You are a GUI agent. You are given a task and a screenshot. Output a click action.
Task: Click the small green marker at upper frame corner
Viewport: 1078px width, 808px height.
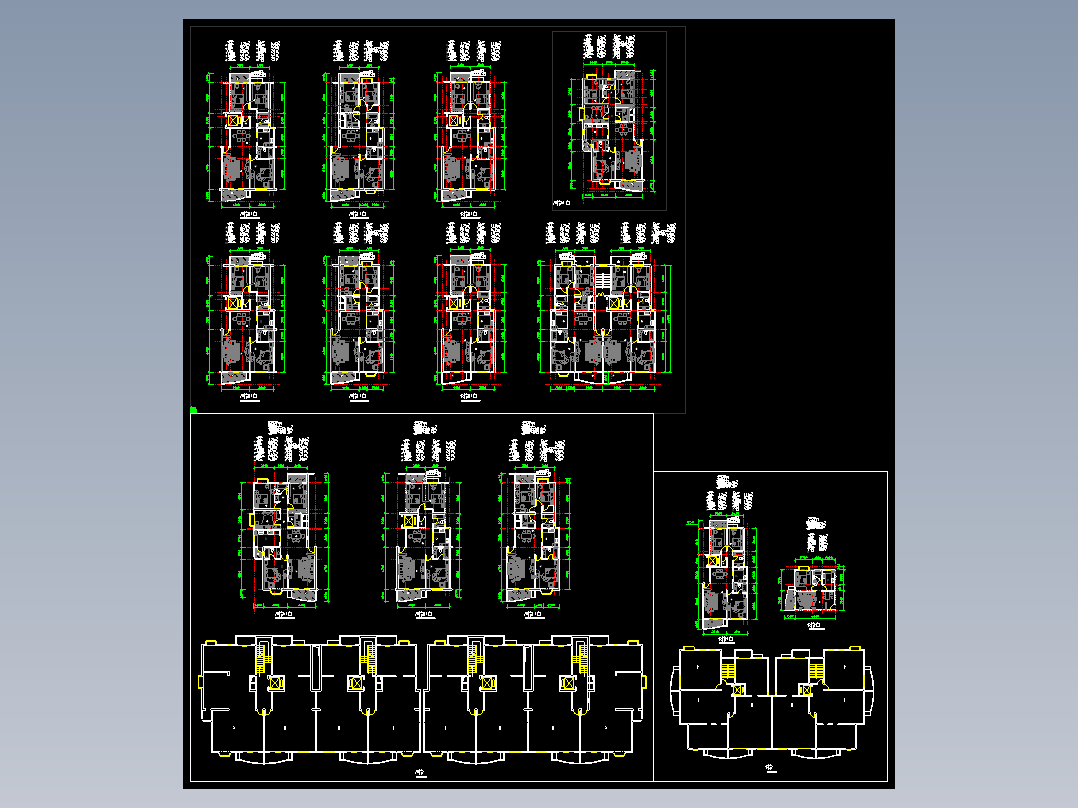click(x=194, y=410)
